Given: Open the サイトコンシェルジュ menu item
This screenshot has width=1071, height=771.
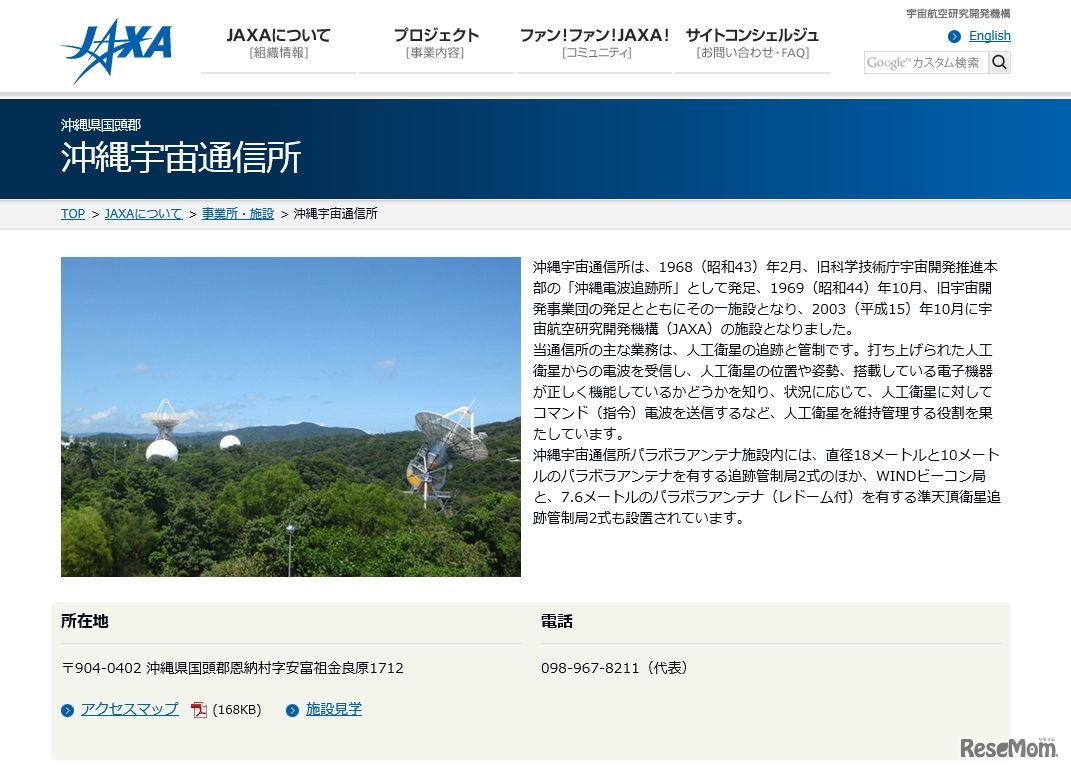Looking at the screenshot, I should (x=752, y=38).
